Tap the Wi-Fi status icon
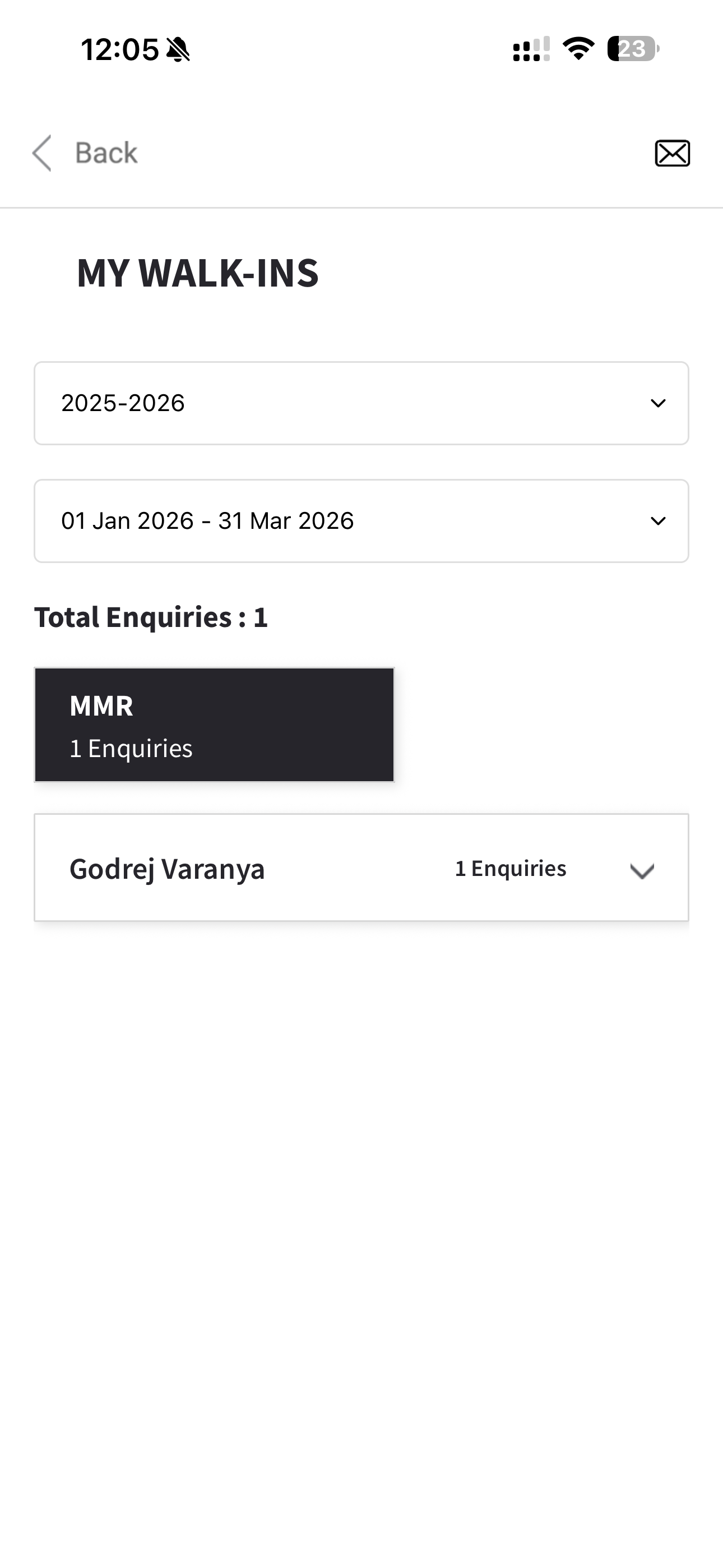The image size is (723, 1568). [x=578, y=49]
